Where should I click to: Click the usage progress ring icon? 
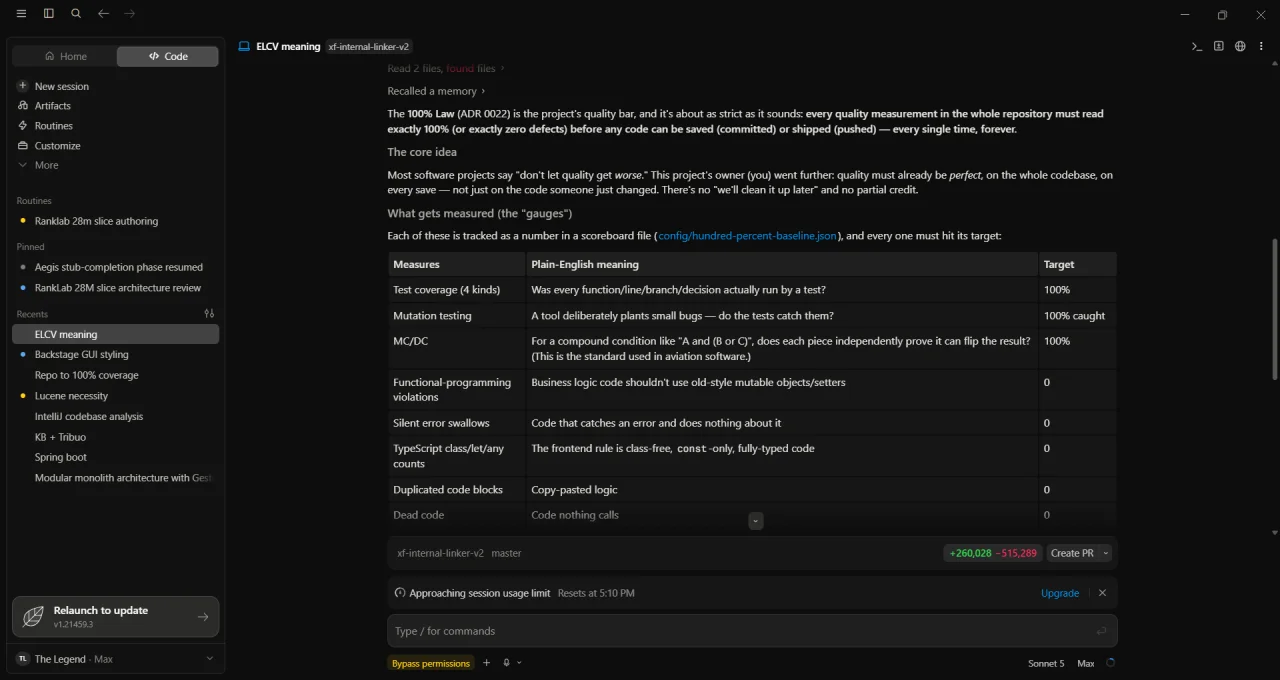coord(1110,662)
